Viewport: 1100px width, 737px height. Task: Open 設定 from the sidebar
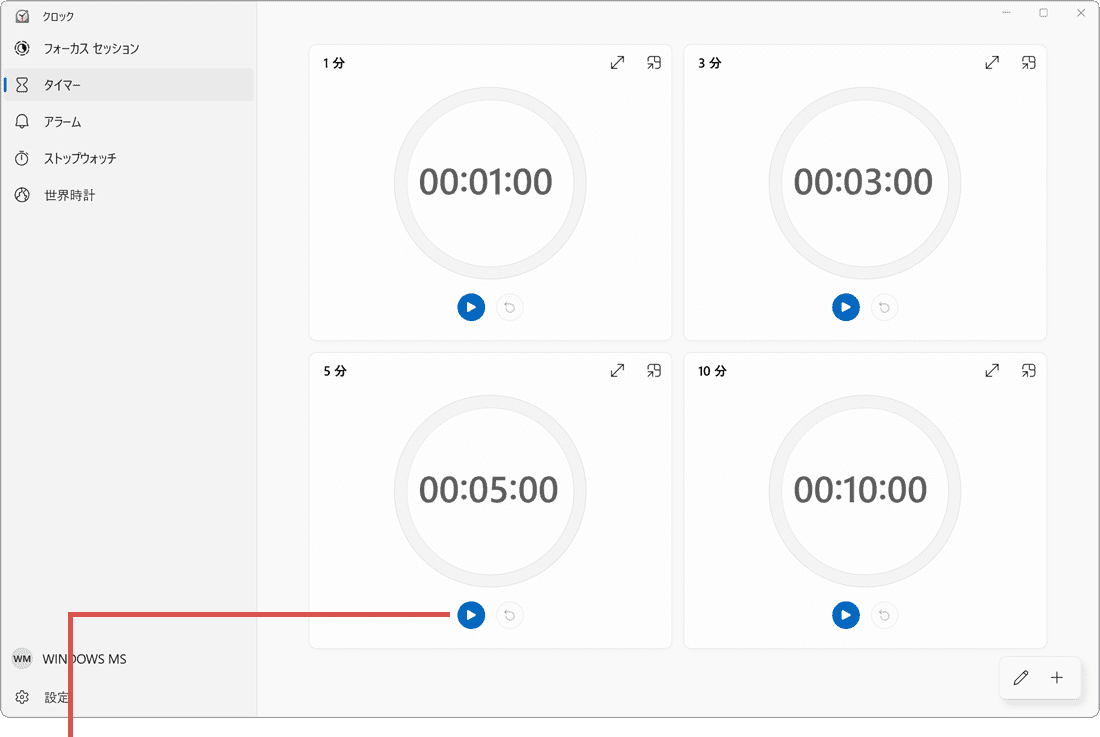[x=56, y=697]
